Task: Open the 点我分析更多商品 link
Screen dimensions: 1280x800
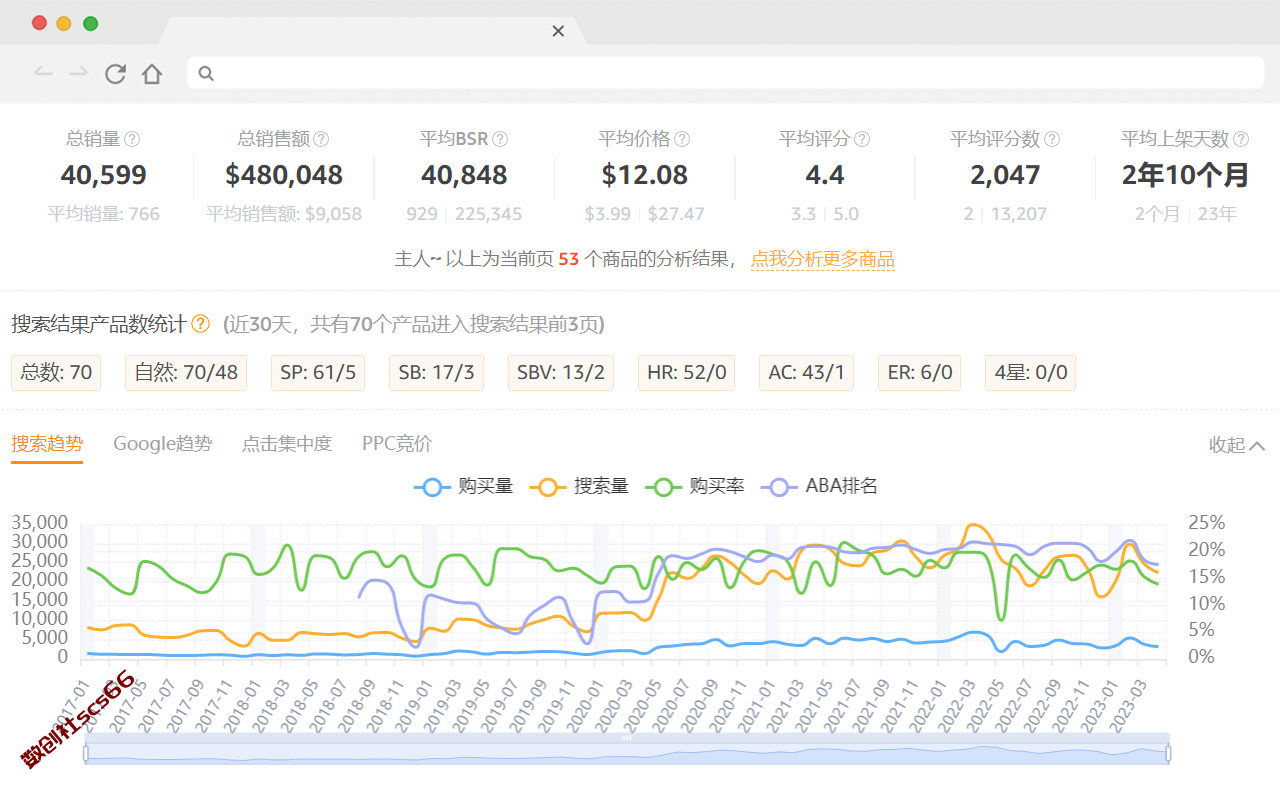Action: (x=823, y=260)
